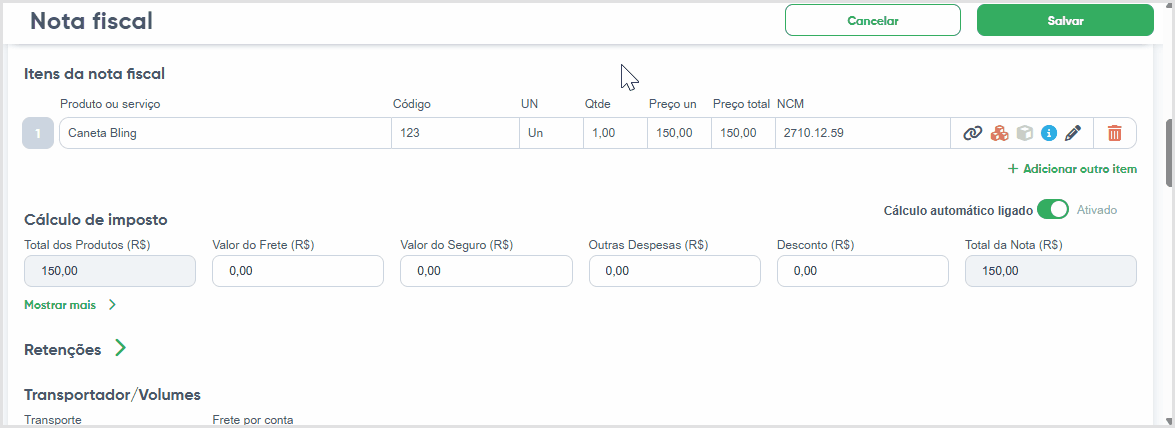This screenshot has height=428, width=1175.
Task: Click Adicionar outro item link
Action: pyautogui.click(x=1072, y=169)
